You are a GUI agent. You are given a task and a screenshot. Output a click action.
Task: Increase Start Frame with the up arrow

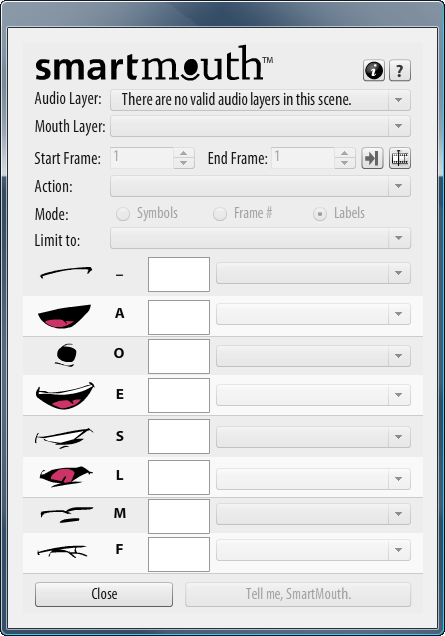184,153
